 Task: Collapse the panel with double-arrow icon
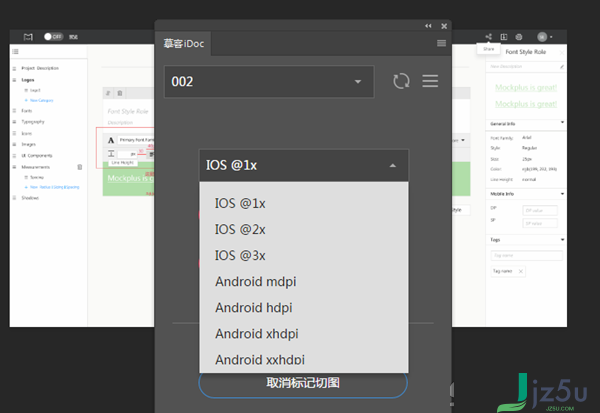pyautogui.click(x=428, y=26)
